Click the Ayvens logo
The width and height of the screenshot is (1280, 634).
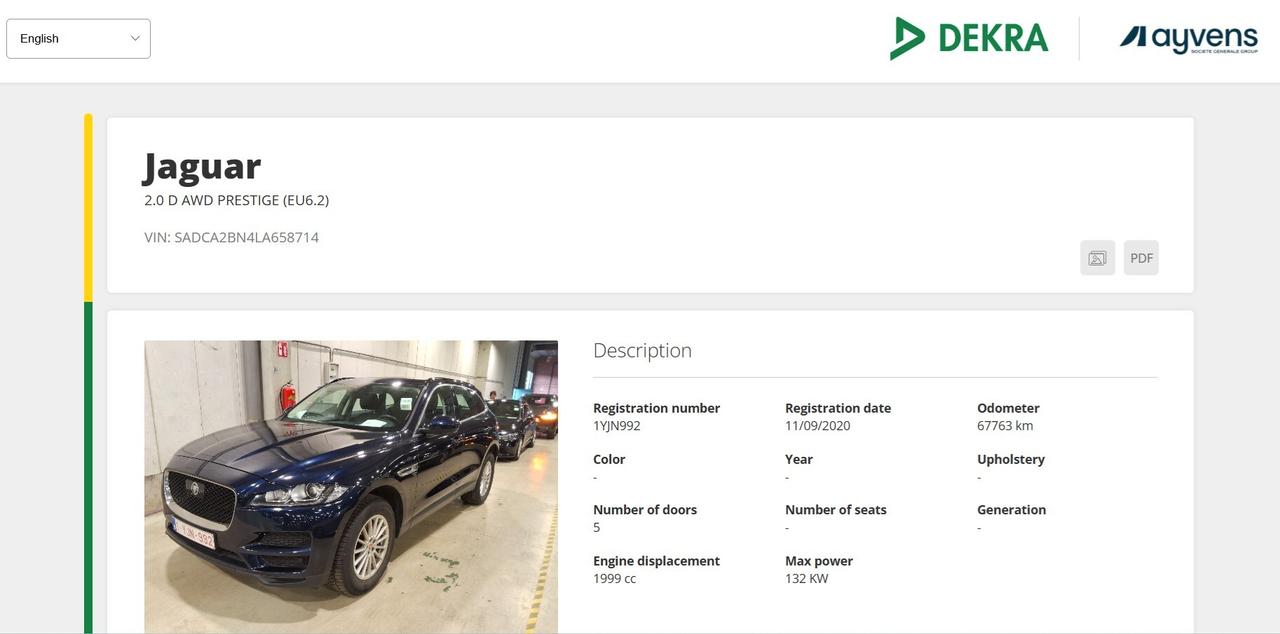(1188, 39)
